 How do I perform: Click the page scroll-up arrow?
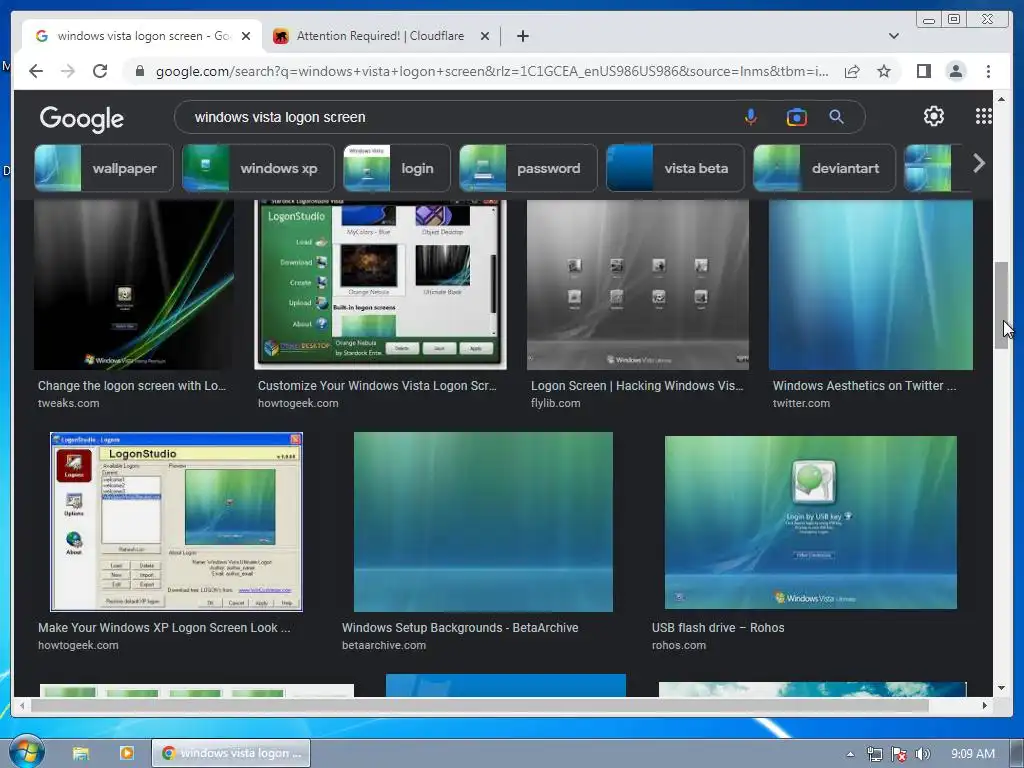click(x=1001, y=99)
